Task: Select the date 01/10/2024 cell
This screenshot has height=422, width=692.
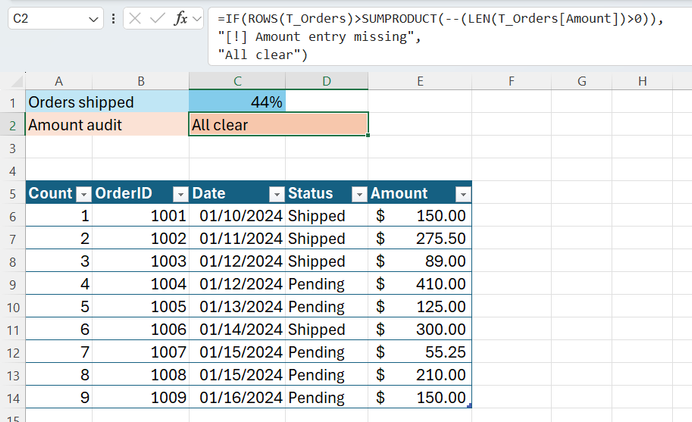Action: pos(237,216)
